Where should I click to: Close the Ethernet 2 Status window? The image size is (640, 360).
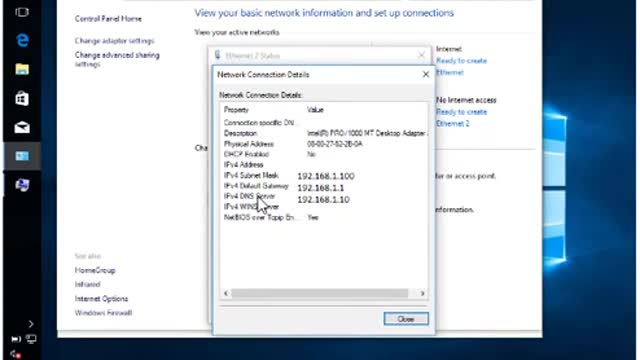(x=422, y=55)
